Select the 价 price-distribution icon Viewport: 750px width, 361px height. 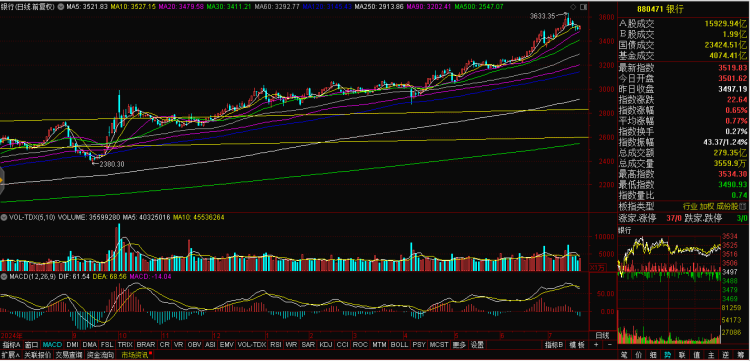click(639, 355)
